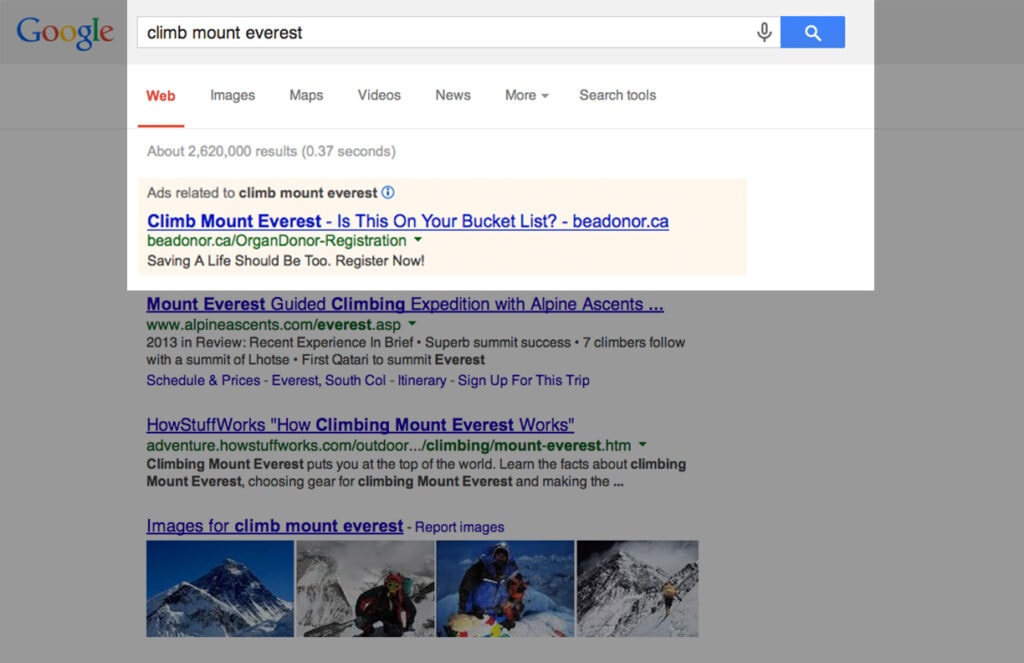Open the thumbnail of climber in red jacket
This screenshot has width=1024, height=663.
[365, 589]
